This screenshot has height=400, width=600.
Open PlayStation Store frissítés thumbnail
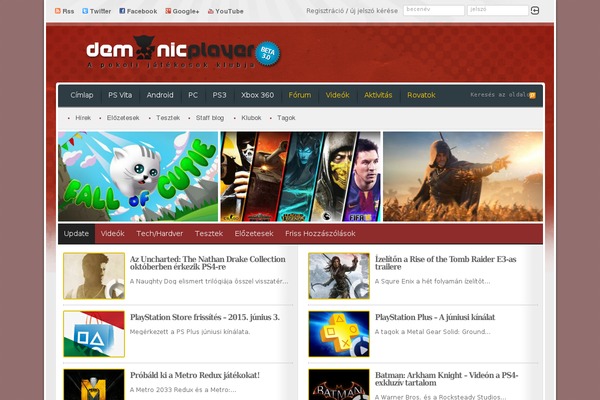point(94,334)
